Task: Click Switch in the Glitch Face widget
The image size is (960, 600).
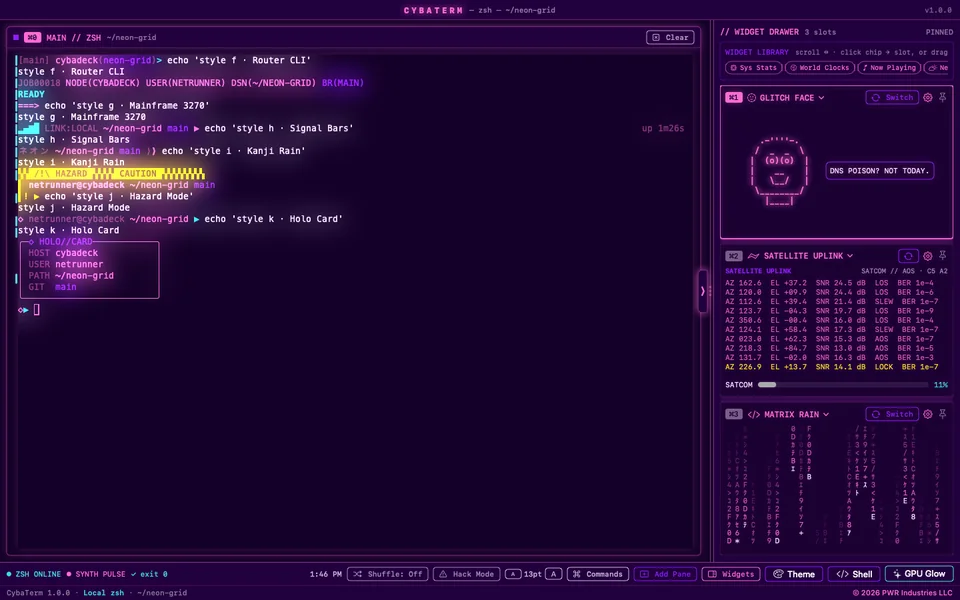Action: coord(892,97)
